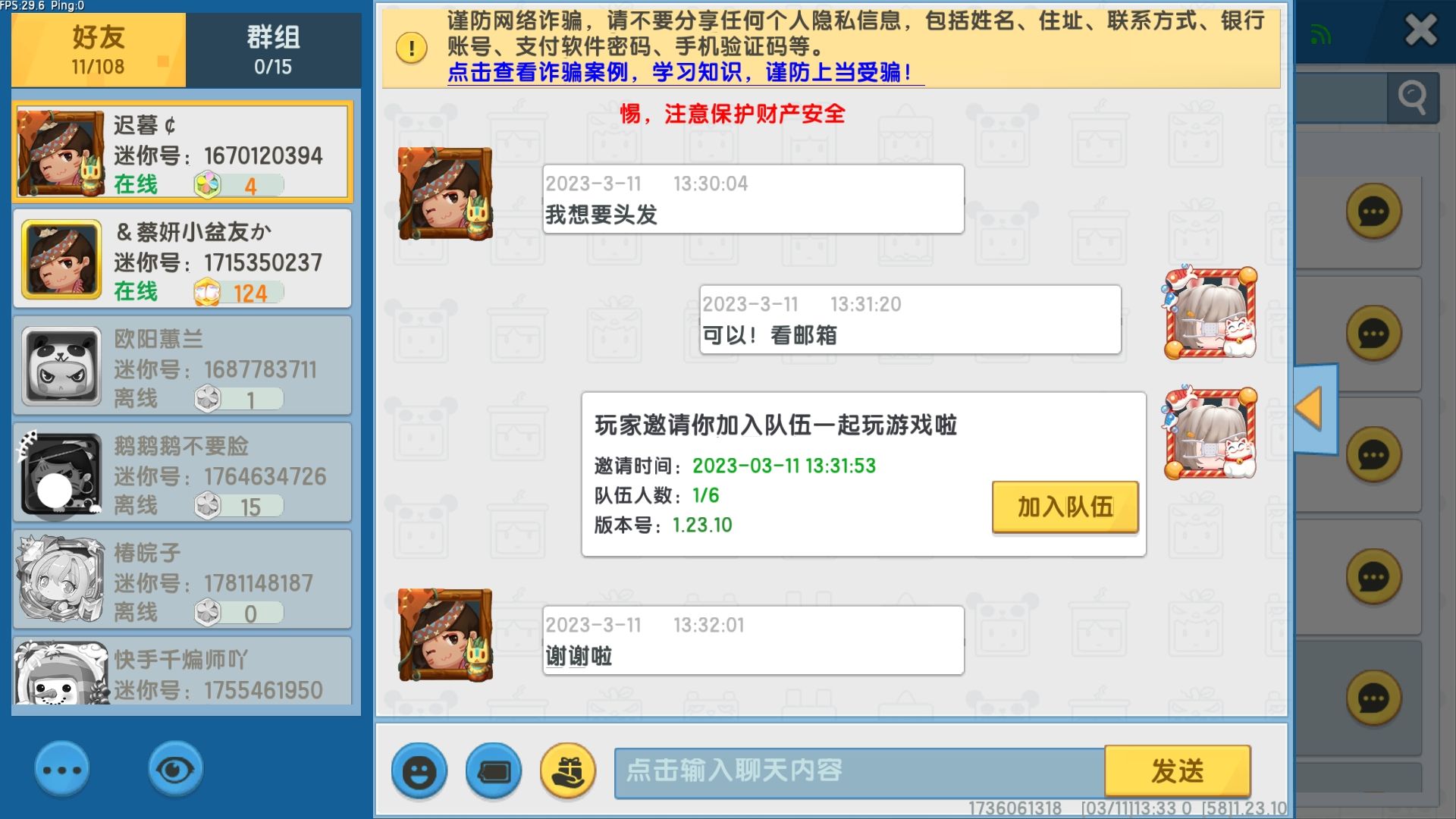1456x819 pixels.
Task: Click the avatar next to 我想要头发 message
Action: point(446,193)
